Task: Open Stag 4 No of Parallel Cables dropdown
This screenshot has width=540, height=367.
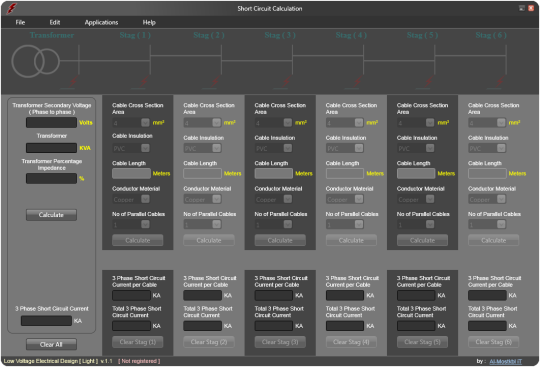Action: (x=345, y=224)
